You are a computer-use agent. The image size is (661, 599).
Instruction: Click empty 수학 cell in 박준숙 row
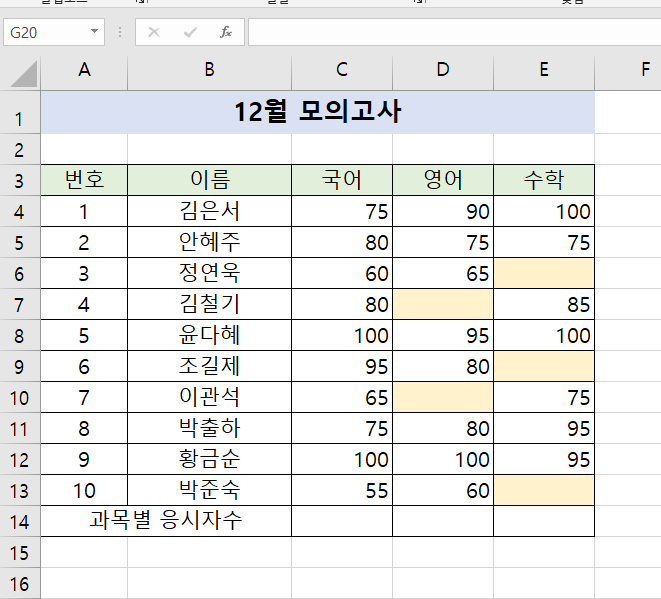(544, 490)
